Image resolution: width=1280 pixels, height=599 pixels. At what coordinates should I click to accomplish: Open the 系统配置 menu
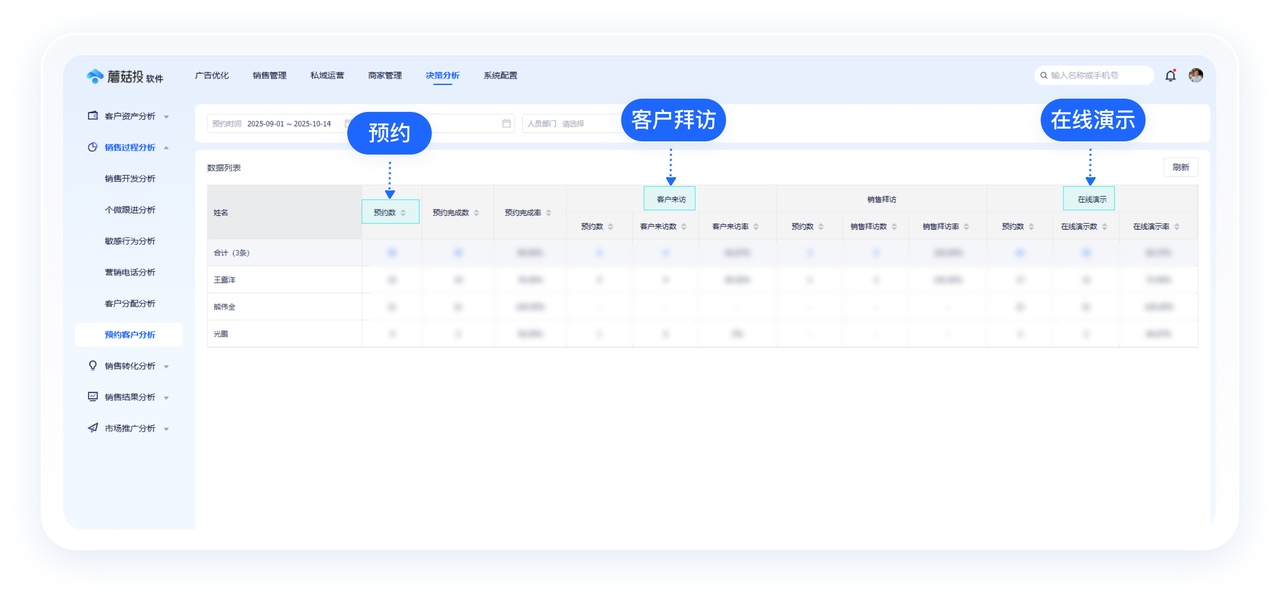tap(498, 75)
